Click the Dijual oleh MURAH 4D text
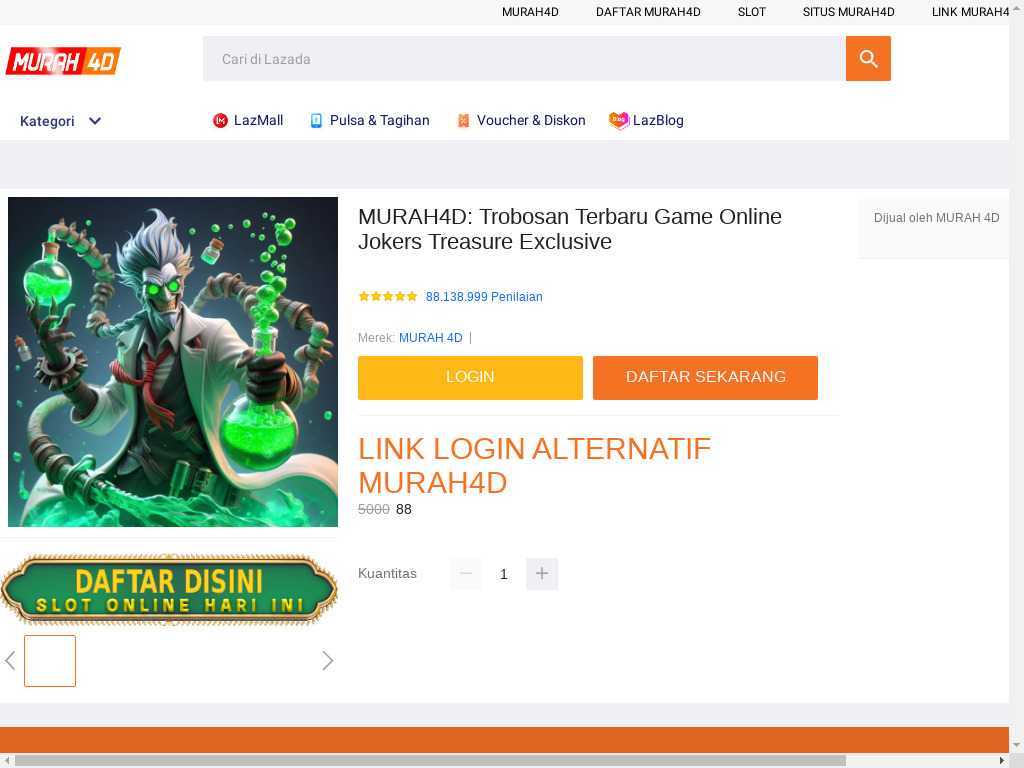The image size is (1024, 768). pyautogui.click(x=936, y=218)
